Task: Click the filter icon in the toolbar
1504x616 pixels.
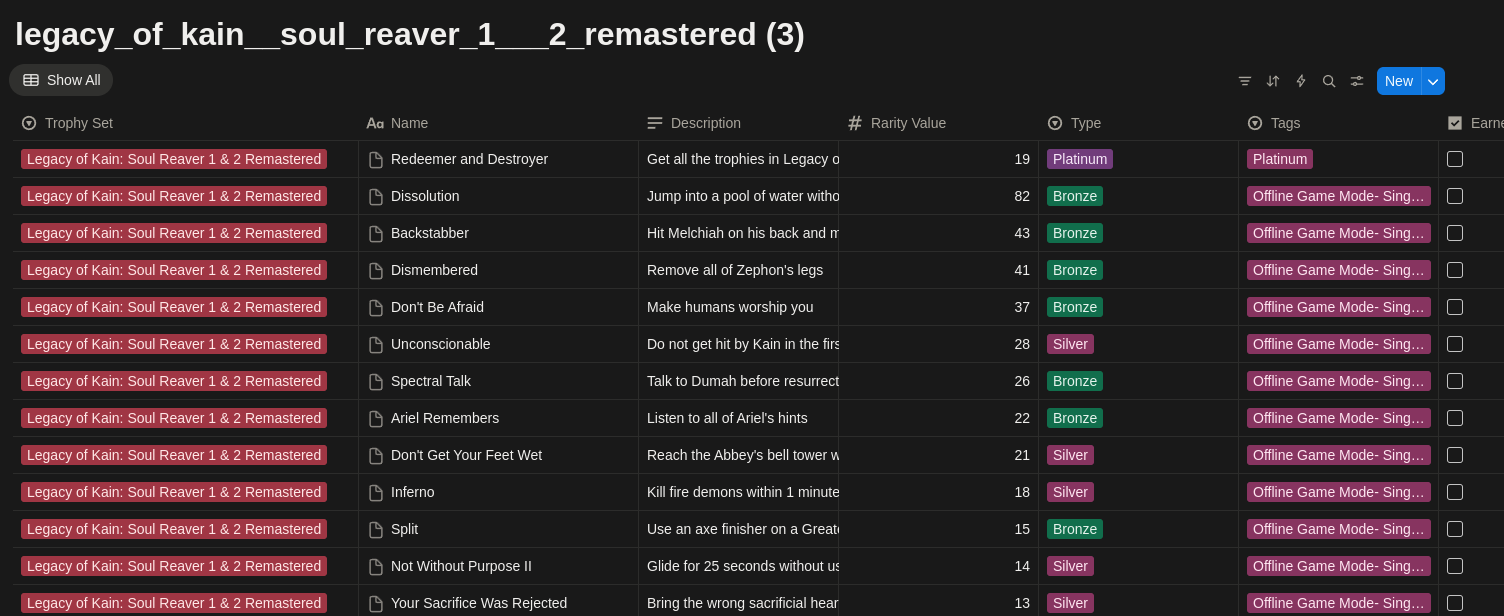Action: tap(1245, 81)
